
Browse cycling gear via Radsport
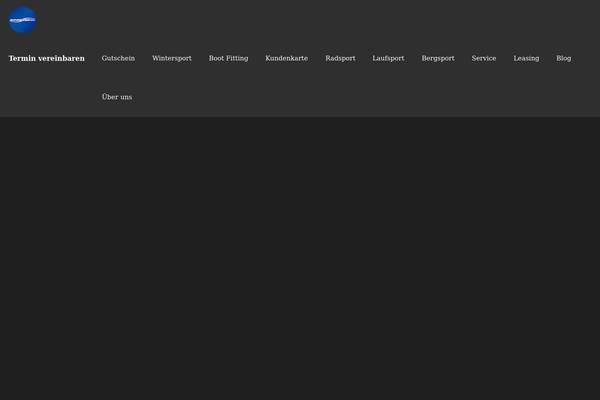(x=340, y=59)
